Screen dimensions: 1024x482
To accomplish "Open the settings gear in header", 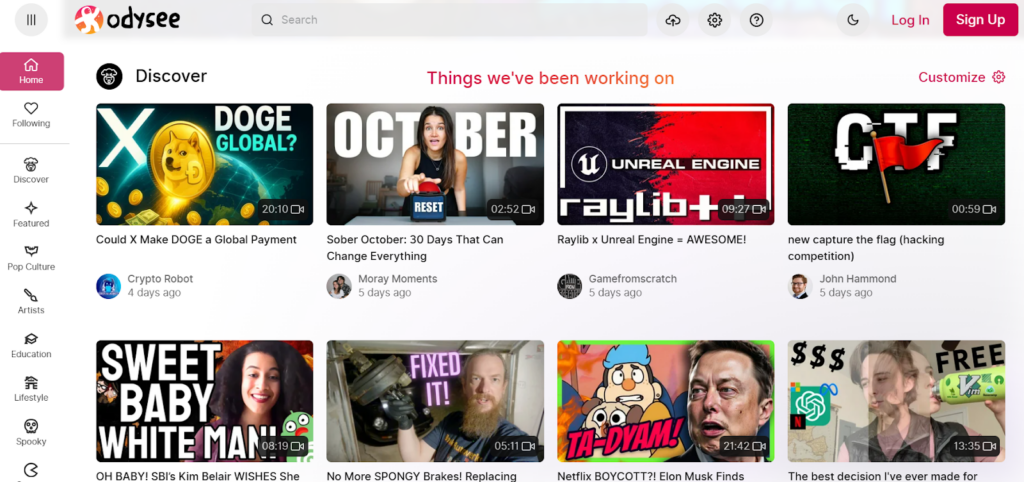I will tap(714, 20).
